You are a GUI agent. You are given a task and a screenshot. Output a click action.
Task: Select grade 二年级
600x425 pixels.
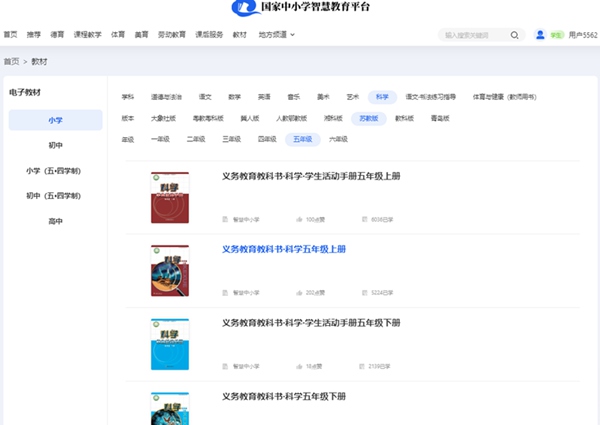[196, 139]
